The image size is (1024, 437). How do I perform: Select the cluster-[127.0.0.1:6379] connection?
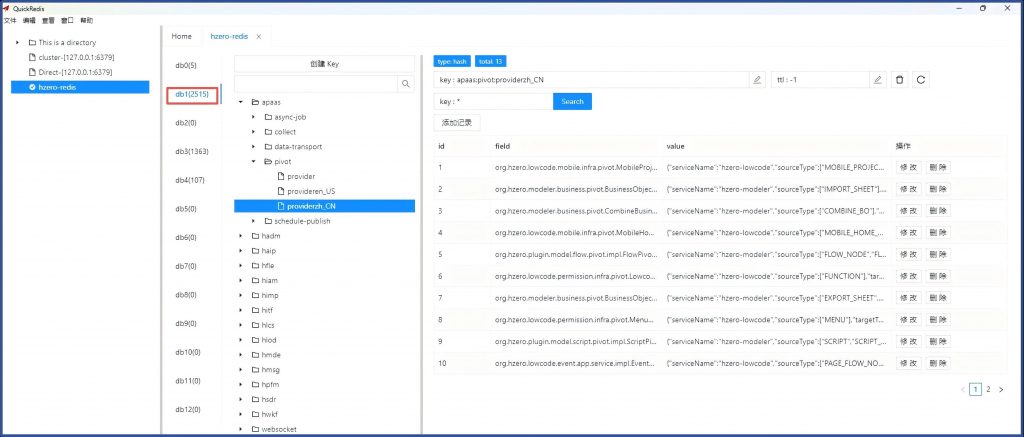pos(68,57)
